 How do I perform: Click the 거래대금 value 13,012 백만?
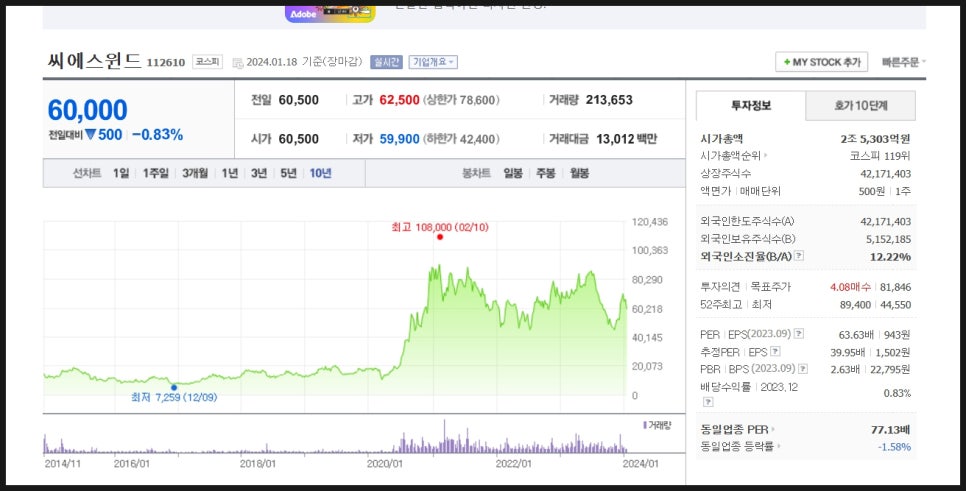tap(627, 139)
